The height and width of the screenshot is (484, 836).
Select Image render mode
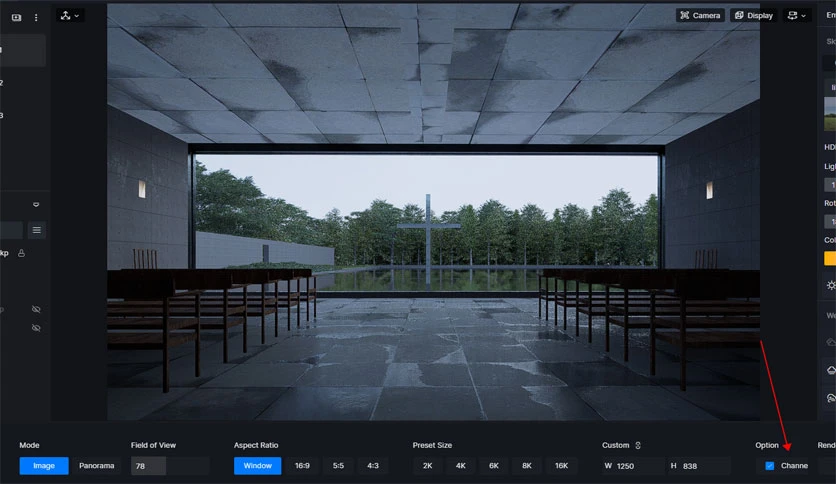(44, 465)
